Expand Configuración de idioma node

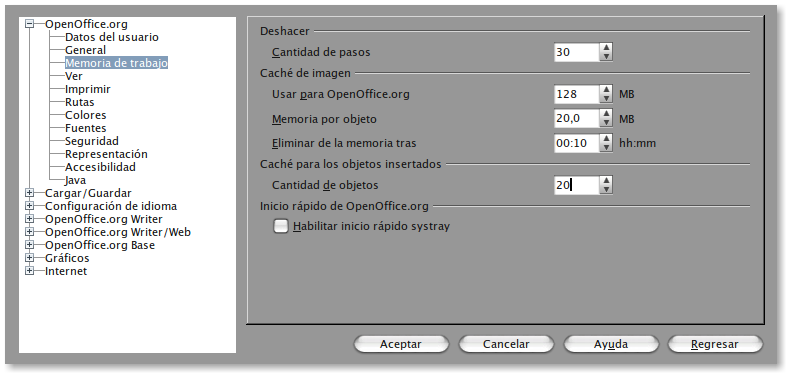(30, 206)
